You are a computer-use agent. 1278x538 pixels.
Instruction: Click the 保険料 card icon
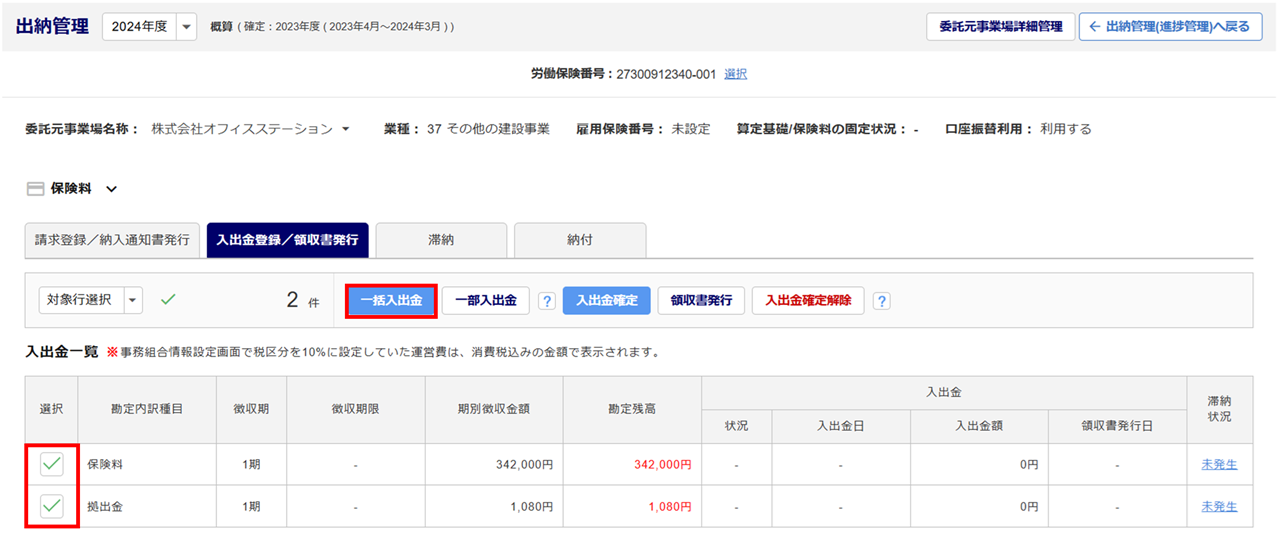tap(34, 189)
